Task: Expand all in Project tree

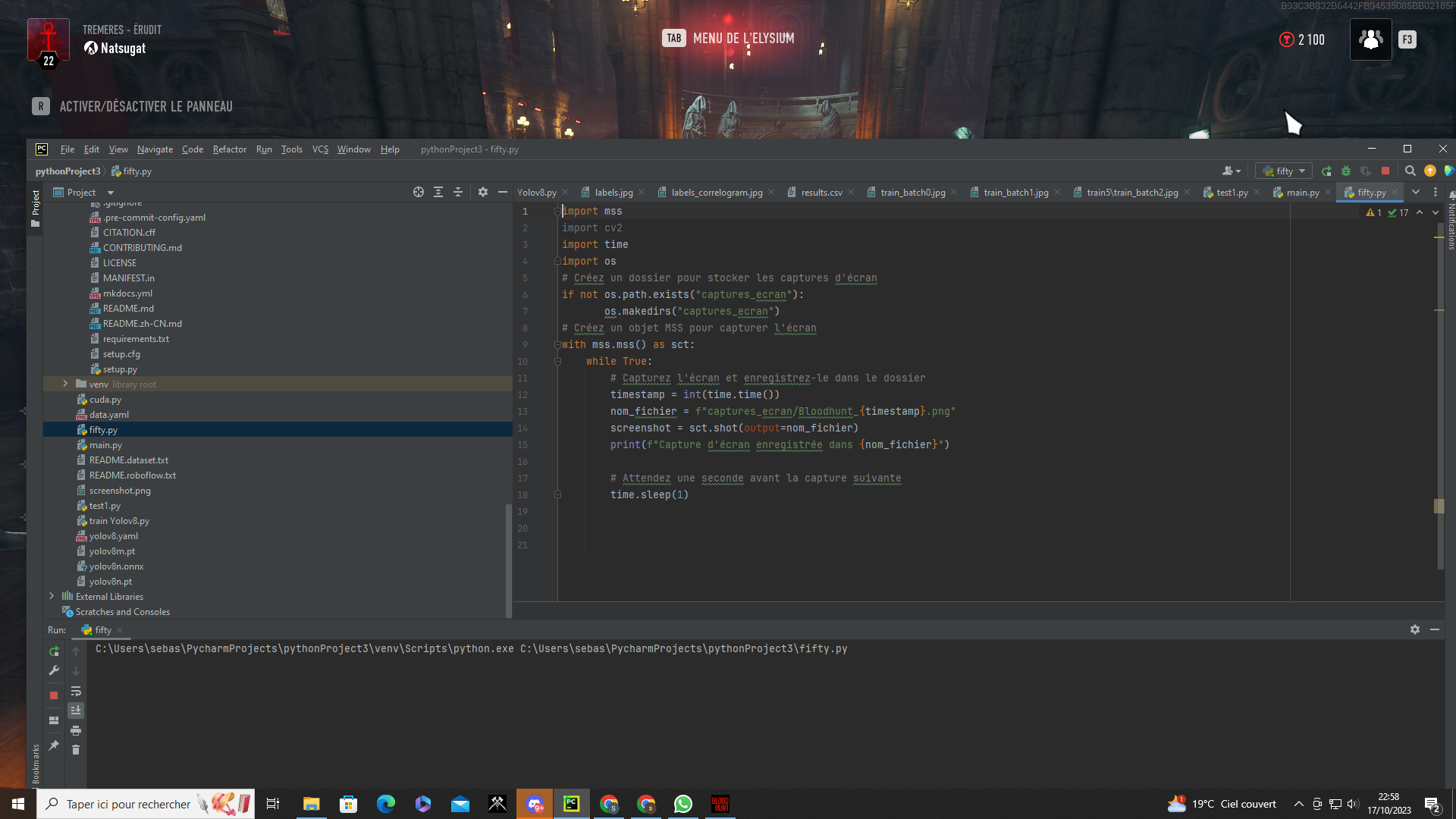Action: (x=438, y=193)
